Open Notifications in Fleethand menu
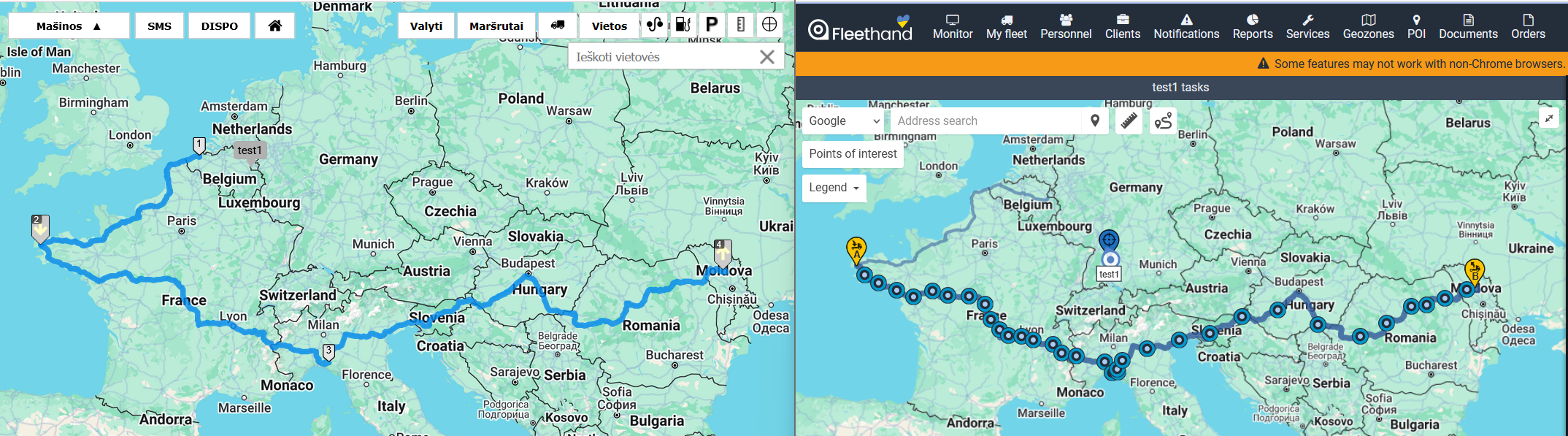The height and width of the screenshot is (436, 1568). click(1186, 27)
